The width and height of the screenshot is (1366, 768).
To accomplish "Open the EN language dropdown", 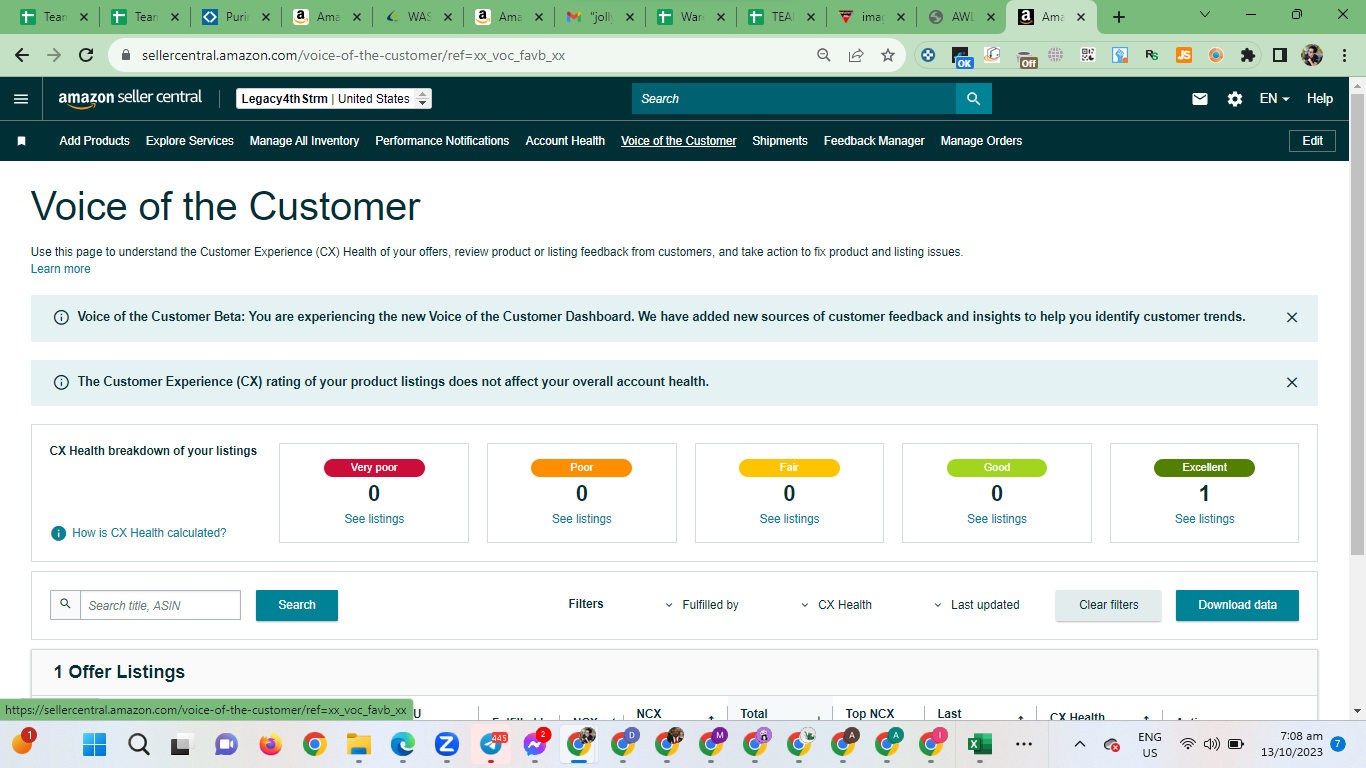I will [x=1274, y=99].
